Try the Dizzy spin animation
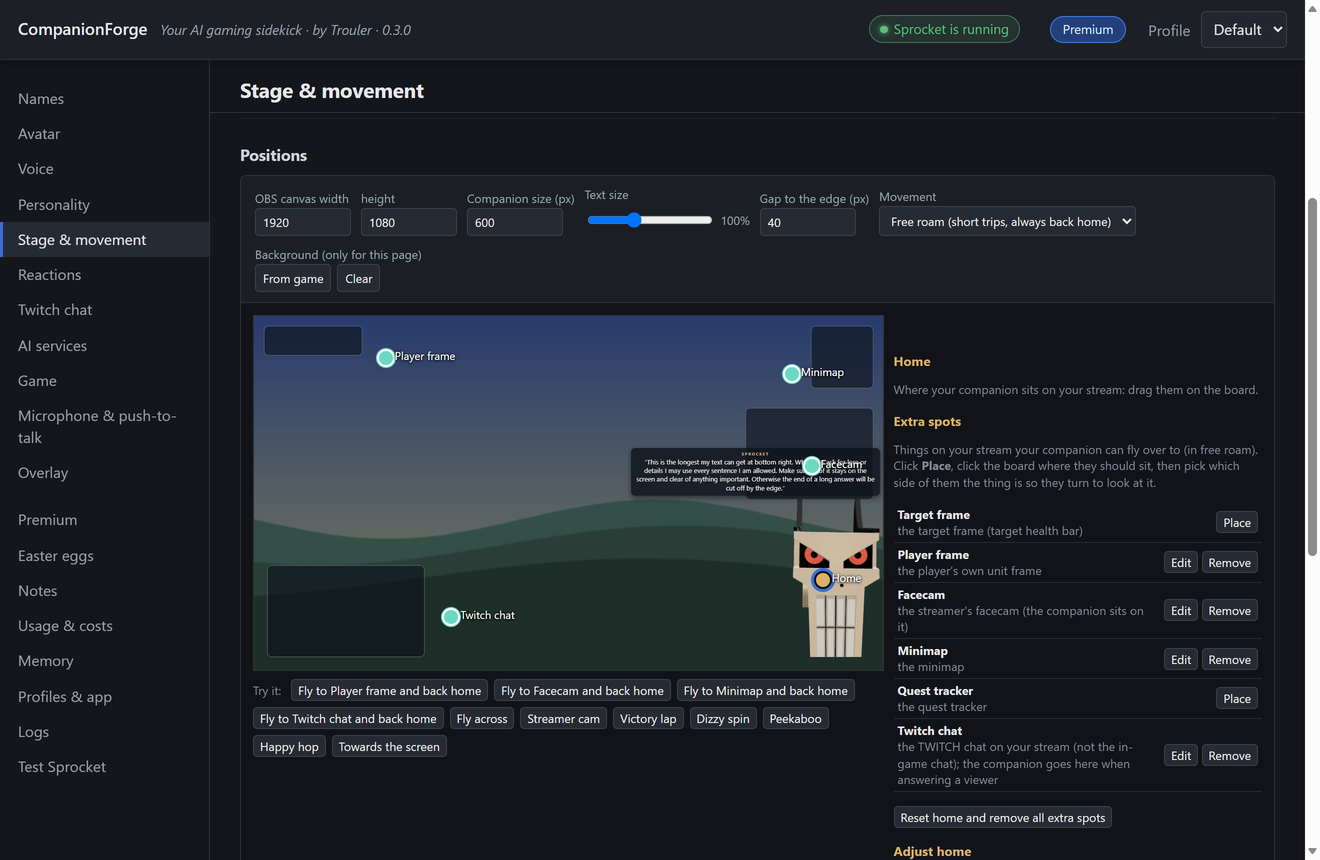The image size is (1320, 860). click(723, 719)
